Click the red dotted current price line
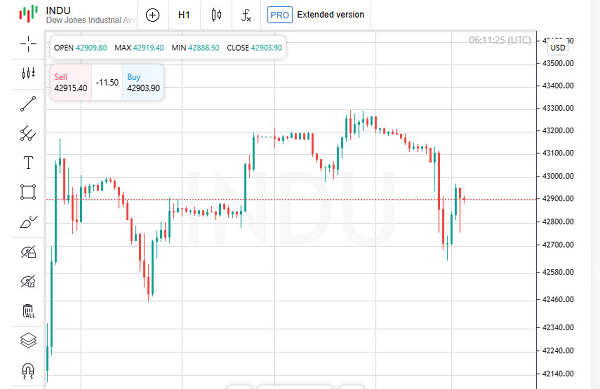The width and height of the screenshot is (600, 389). (x=291, y=199)
